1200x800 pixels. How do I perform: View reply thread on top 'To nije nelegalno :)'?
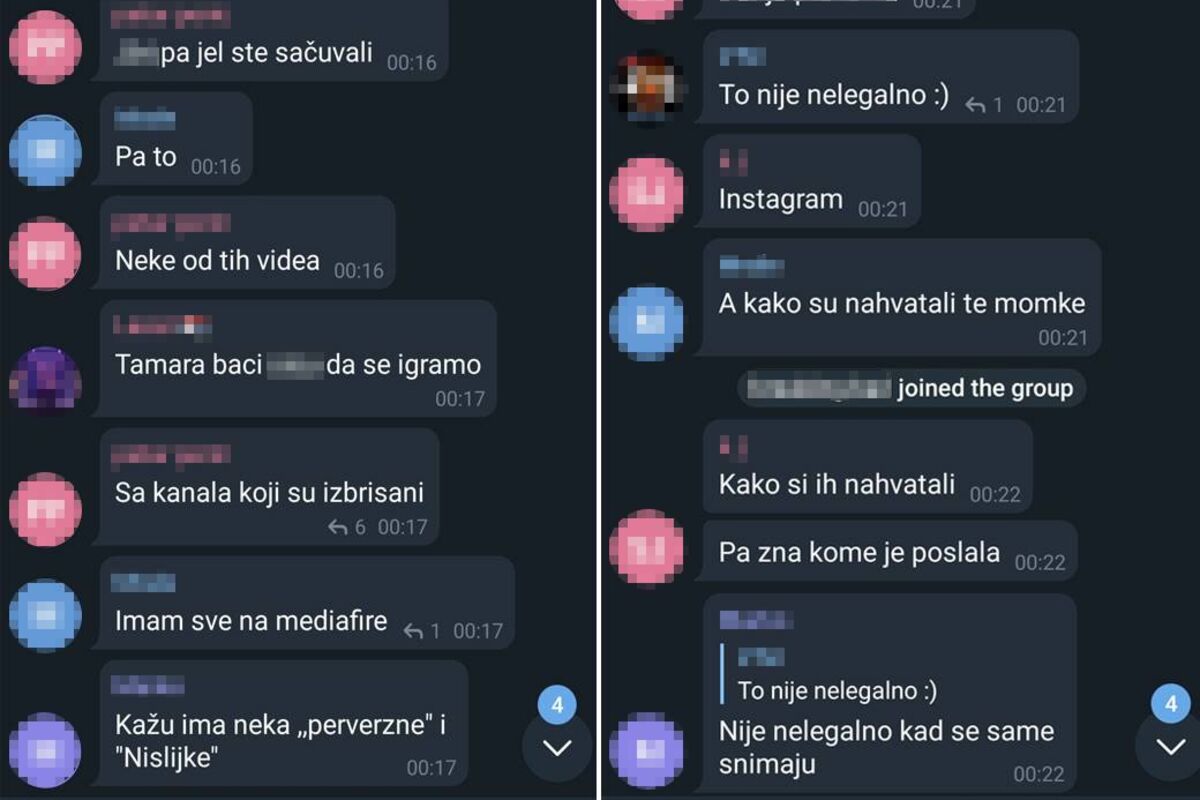(984, 104)
